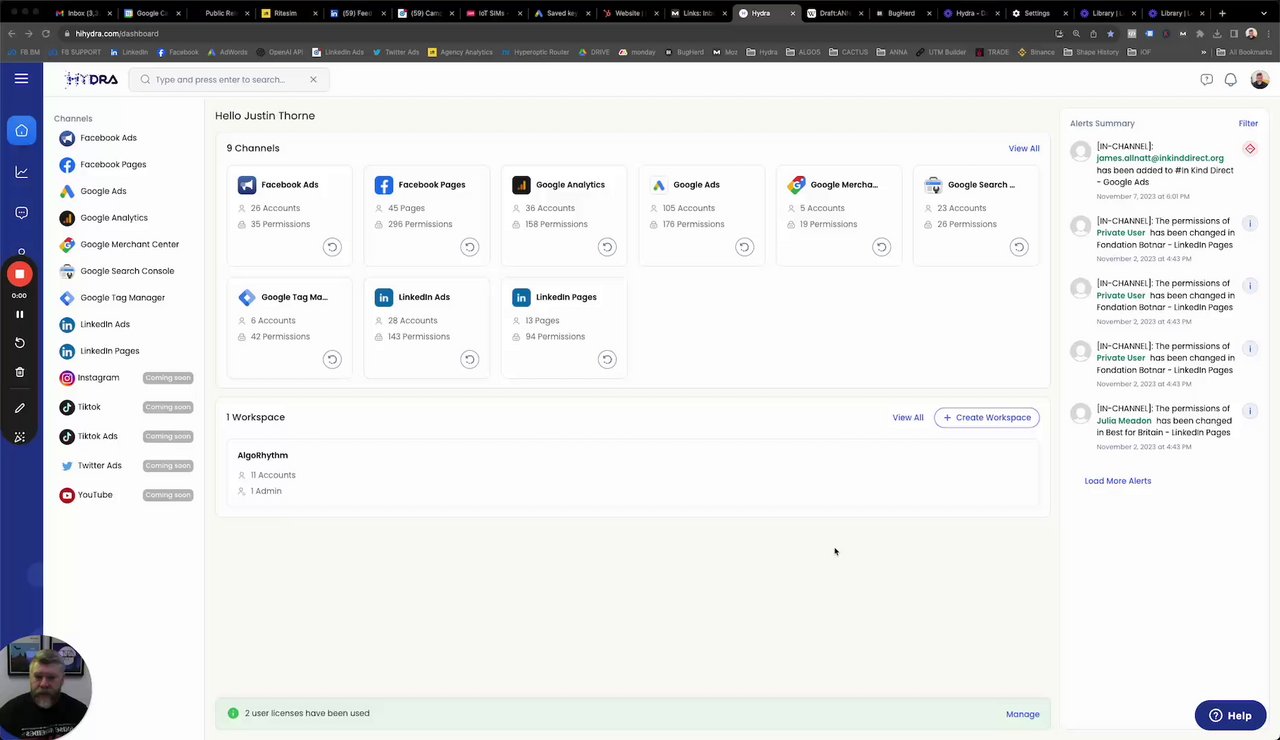
Task: Refresh the Facebook Pages channel card
Action: coord(469,247)
